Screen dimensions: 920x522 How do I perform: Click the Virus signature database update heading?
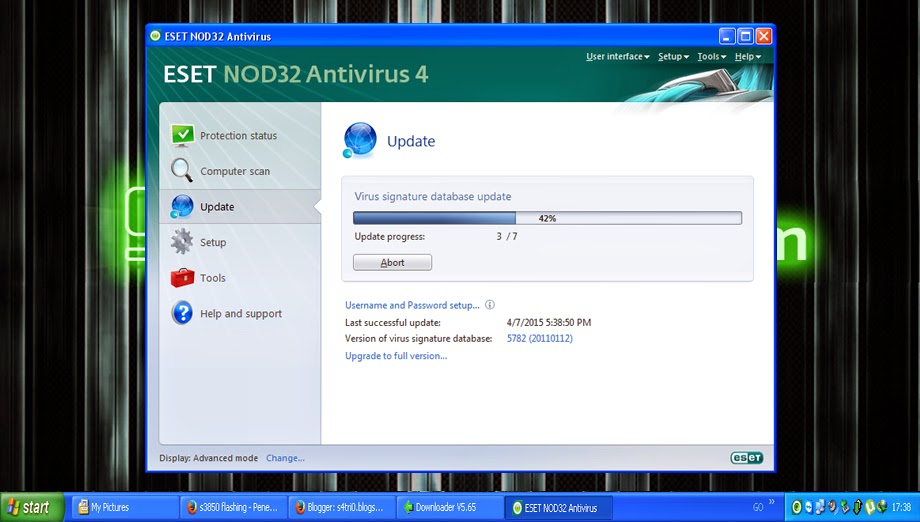(432, 196)
